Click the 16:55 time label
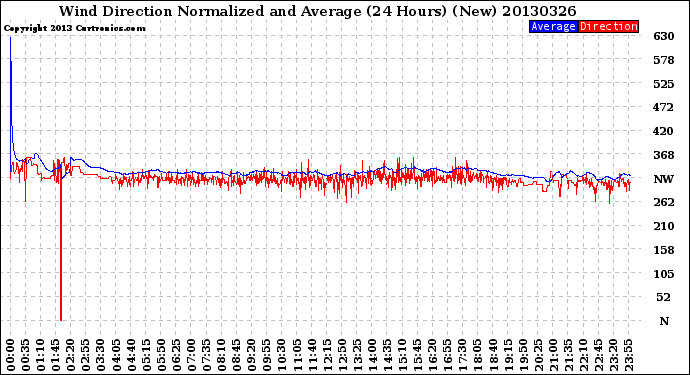 [x=448, y=355]
